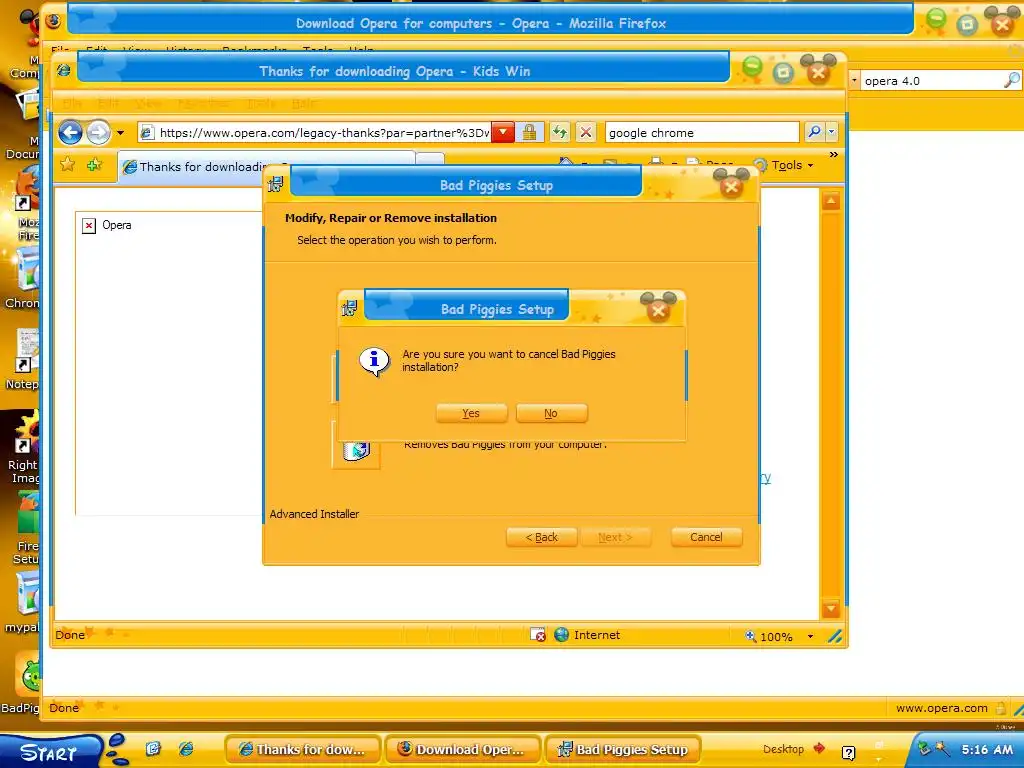The width and height of the screenshot is (1024, 768).
Task: Click the Back button in the setup wizard
Action: point(541,537)
